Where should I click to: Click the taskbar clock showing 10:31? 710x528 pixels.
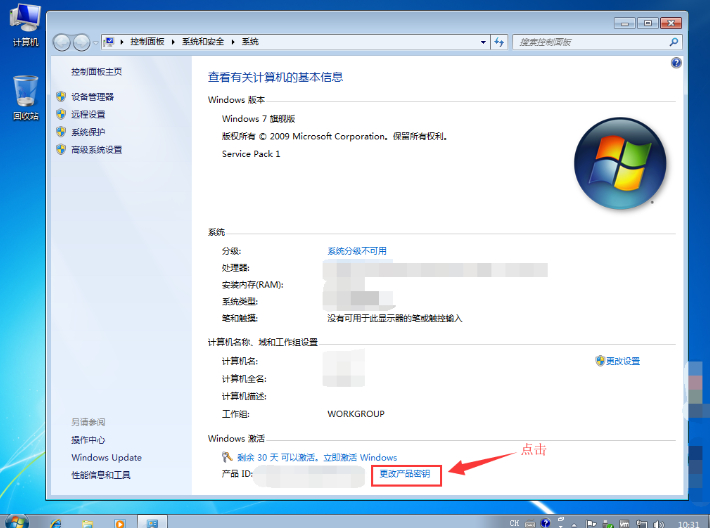pyautogui.click(x=688, y=524)
